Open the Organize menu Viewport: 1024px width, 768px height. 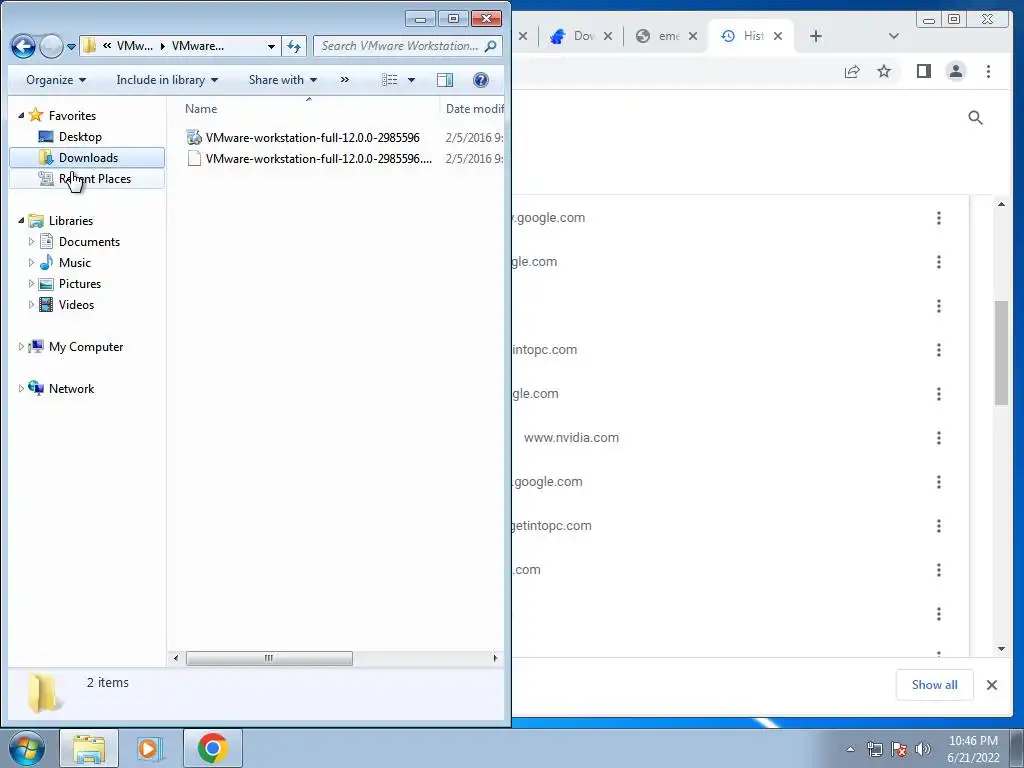[x=56, y=80]
